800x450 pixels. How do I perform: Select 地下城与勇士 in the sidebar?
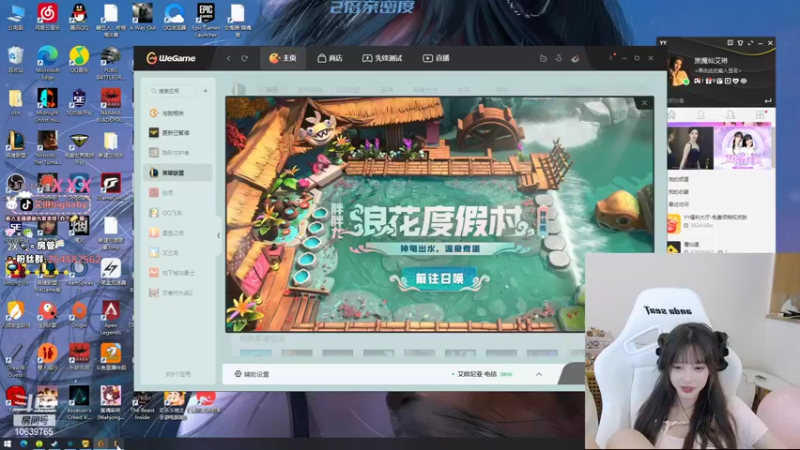pyautogui.click(x=178, y=273)
